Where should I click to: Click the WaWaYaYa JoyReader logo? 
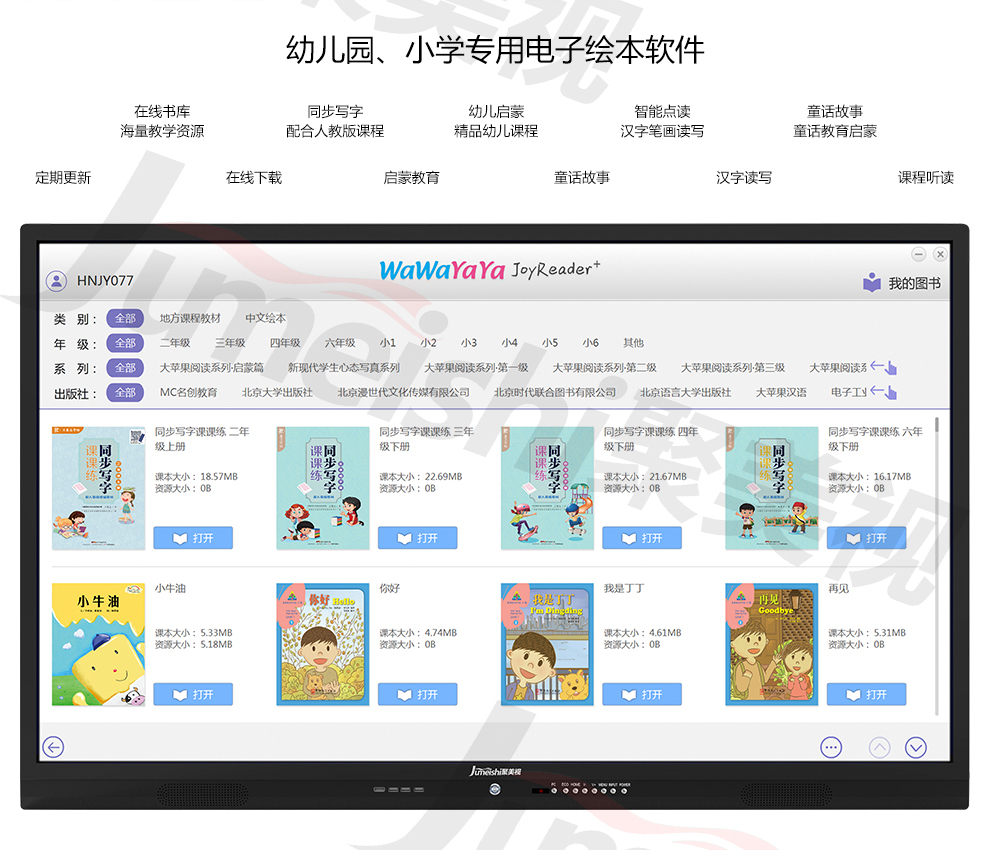click(489, 270)
